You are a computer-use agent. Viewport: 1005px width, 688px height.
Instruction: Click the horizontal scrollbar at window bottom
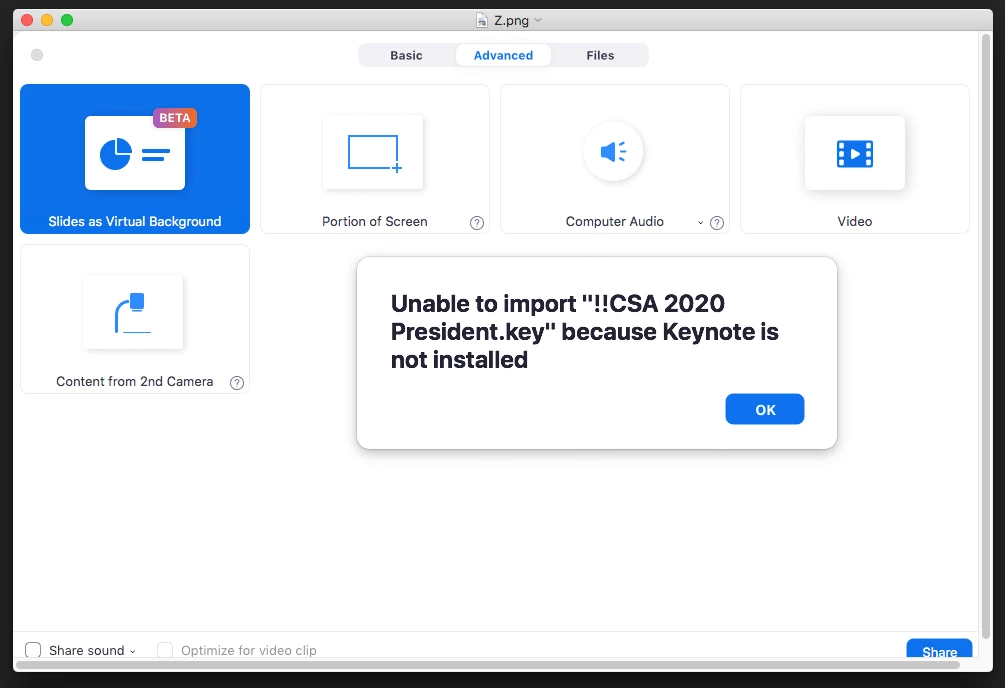pos(487,665)
